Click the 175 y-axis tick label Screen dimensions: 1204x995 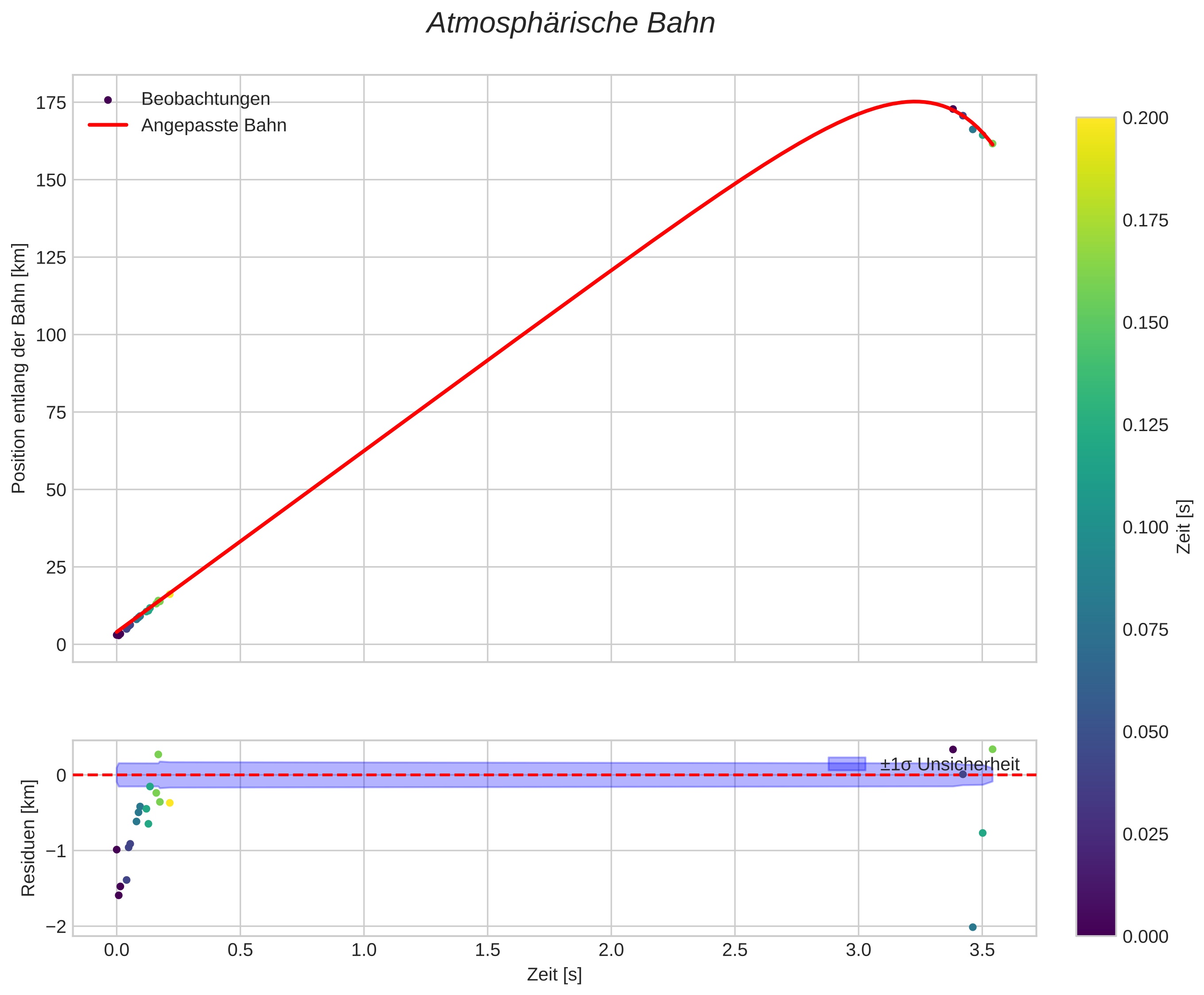click(51, 103)
